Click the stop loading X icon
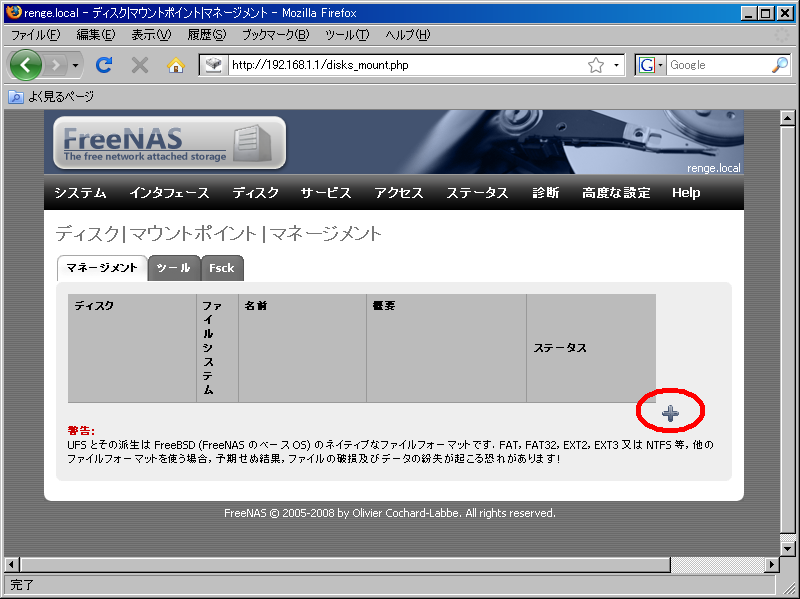The width and height of the screenshot is (800, 599). 140,65
